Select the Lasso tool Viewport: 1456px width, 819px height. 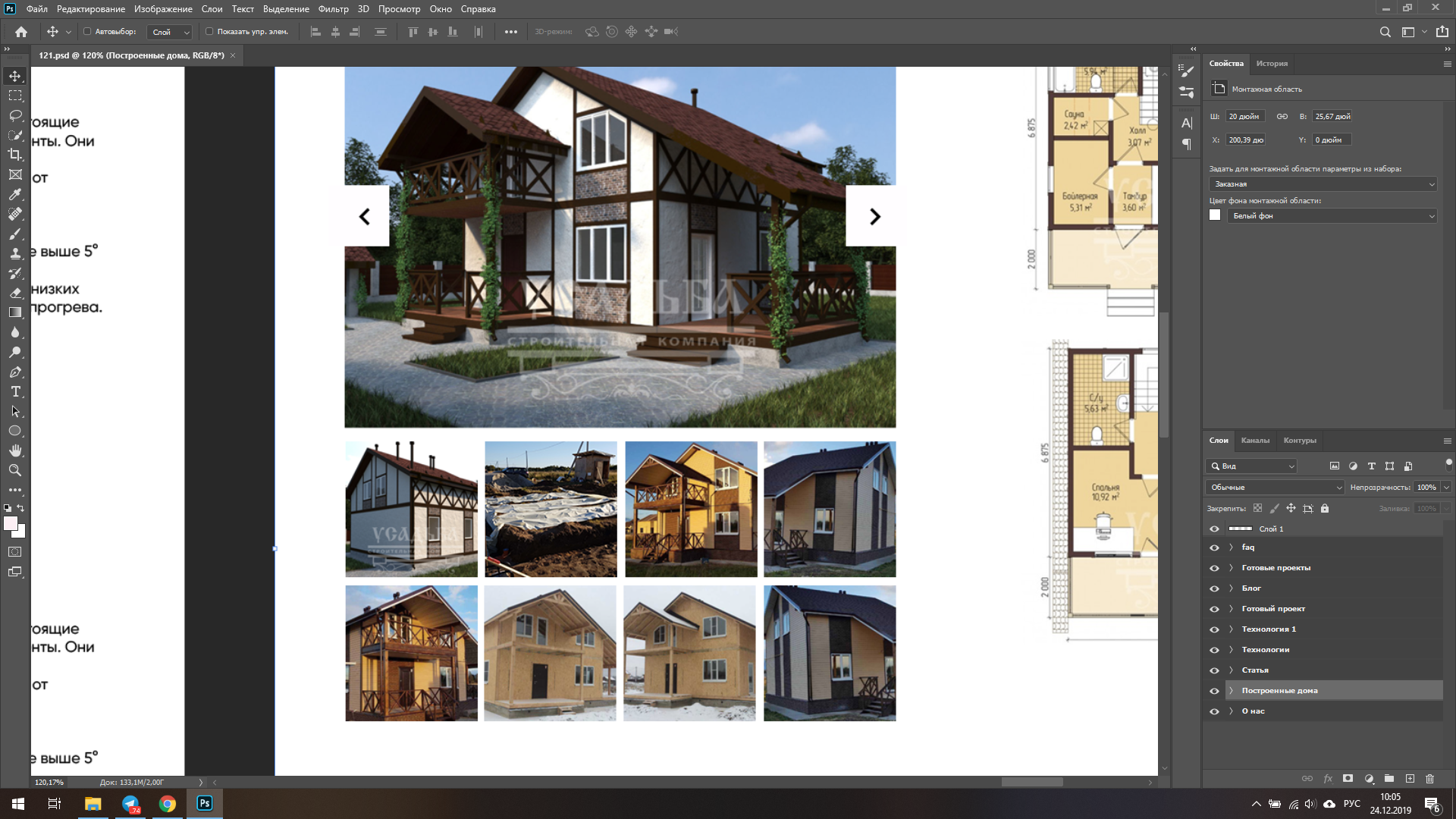[x=15, y=115]
